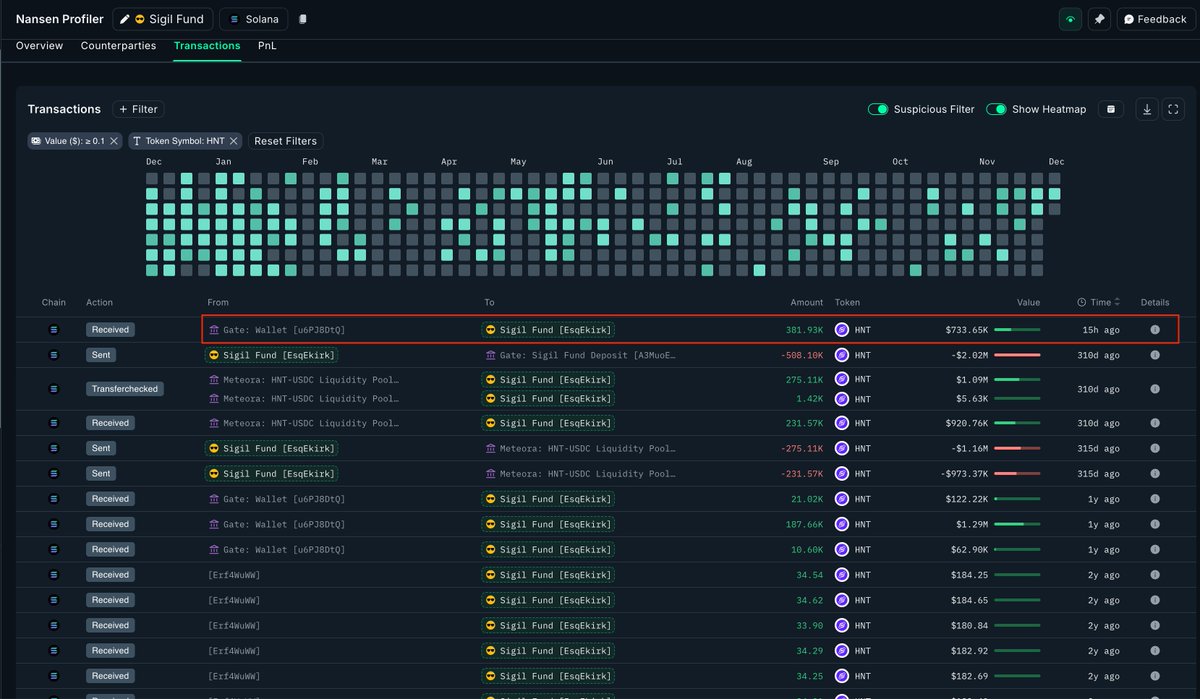The width and height of the screenshot is (1200, 699).
Task: Switch to the Overview tab
Action: (x=39, y=46)
